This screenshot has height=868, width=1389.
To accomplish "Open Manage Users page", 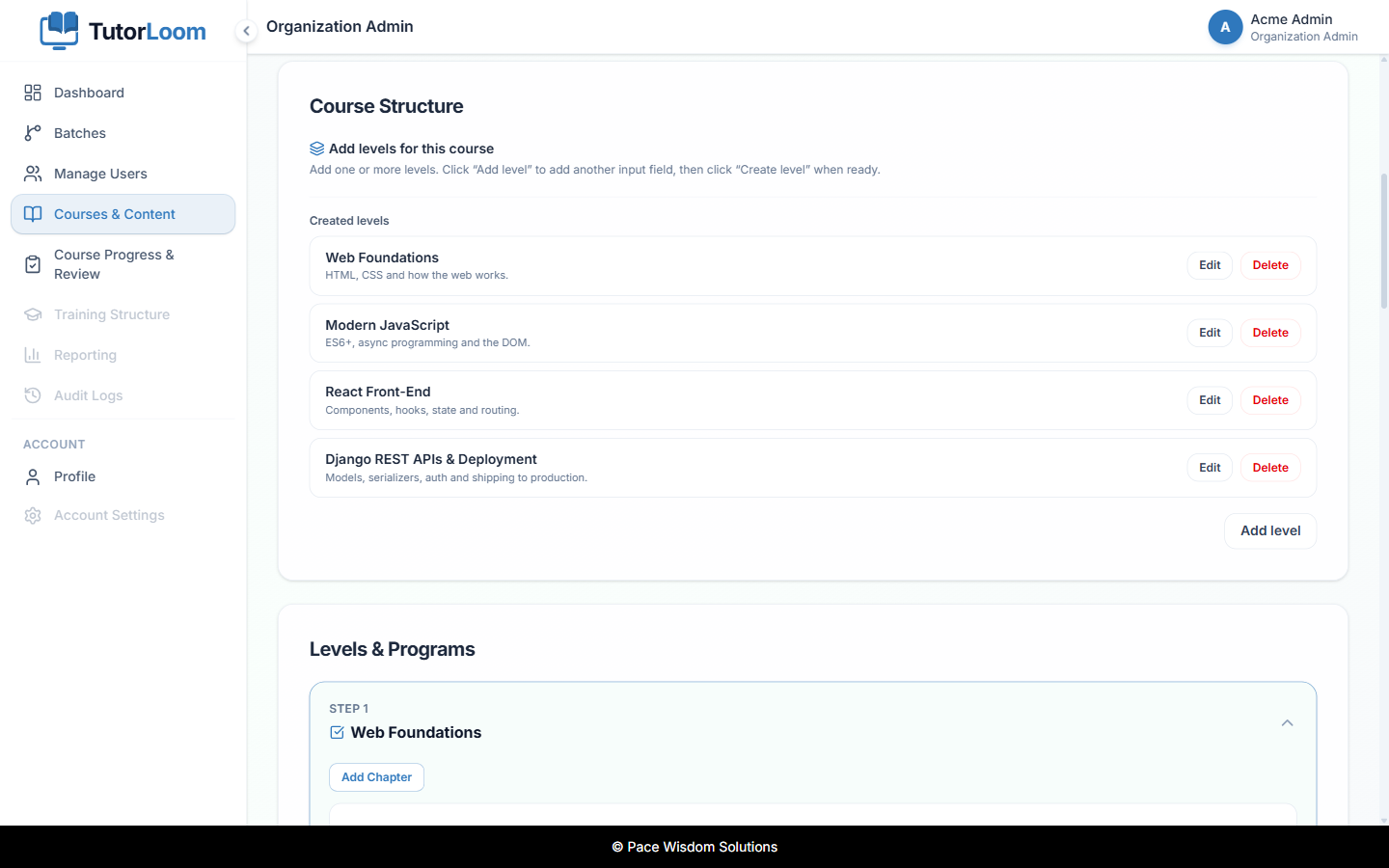I will (123, 174).
